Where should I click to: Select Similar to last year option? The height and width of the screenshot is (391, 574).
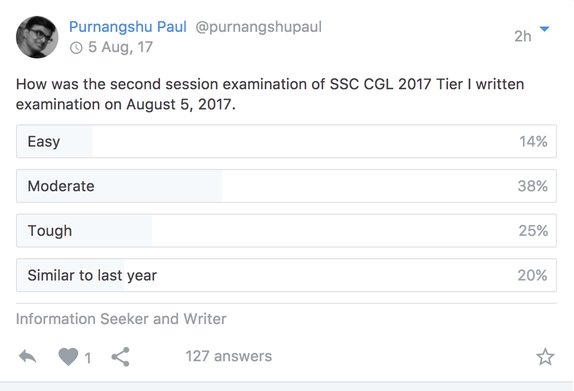pos(286,275)
